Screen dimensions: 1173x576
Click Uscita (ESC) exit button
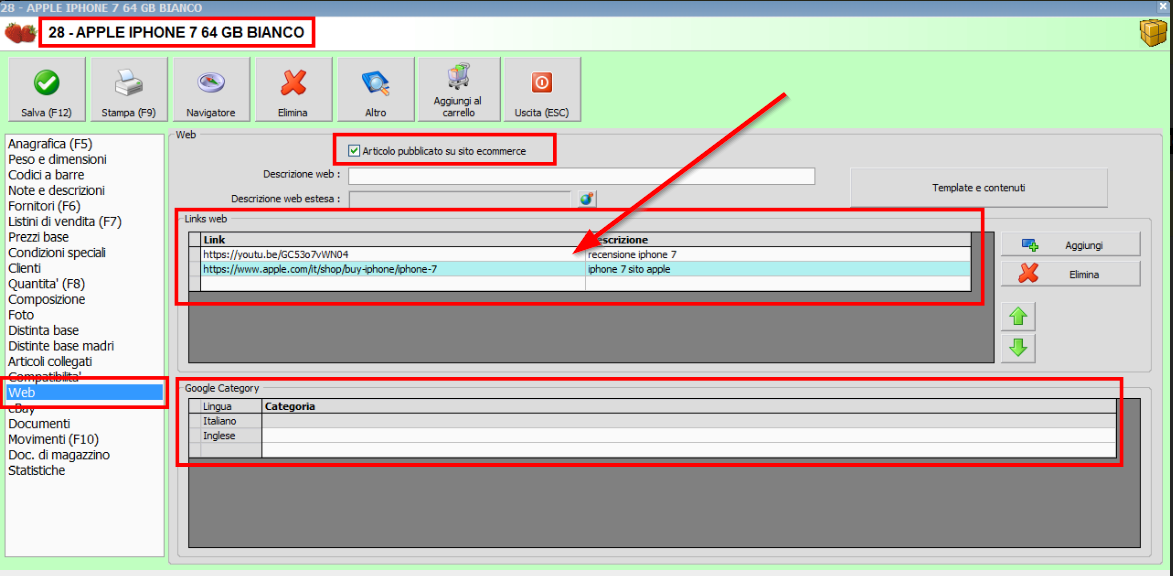point(542,89)
